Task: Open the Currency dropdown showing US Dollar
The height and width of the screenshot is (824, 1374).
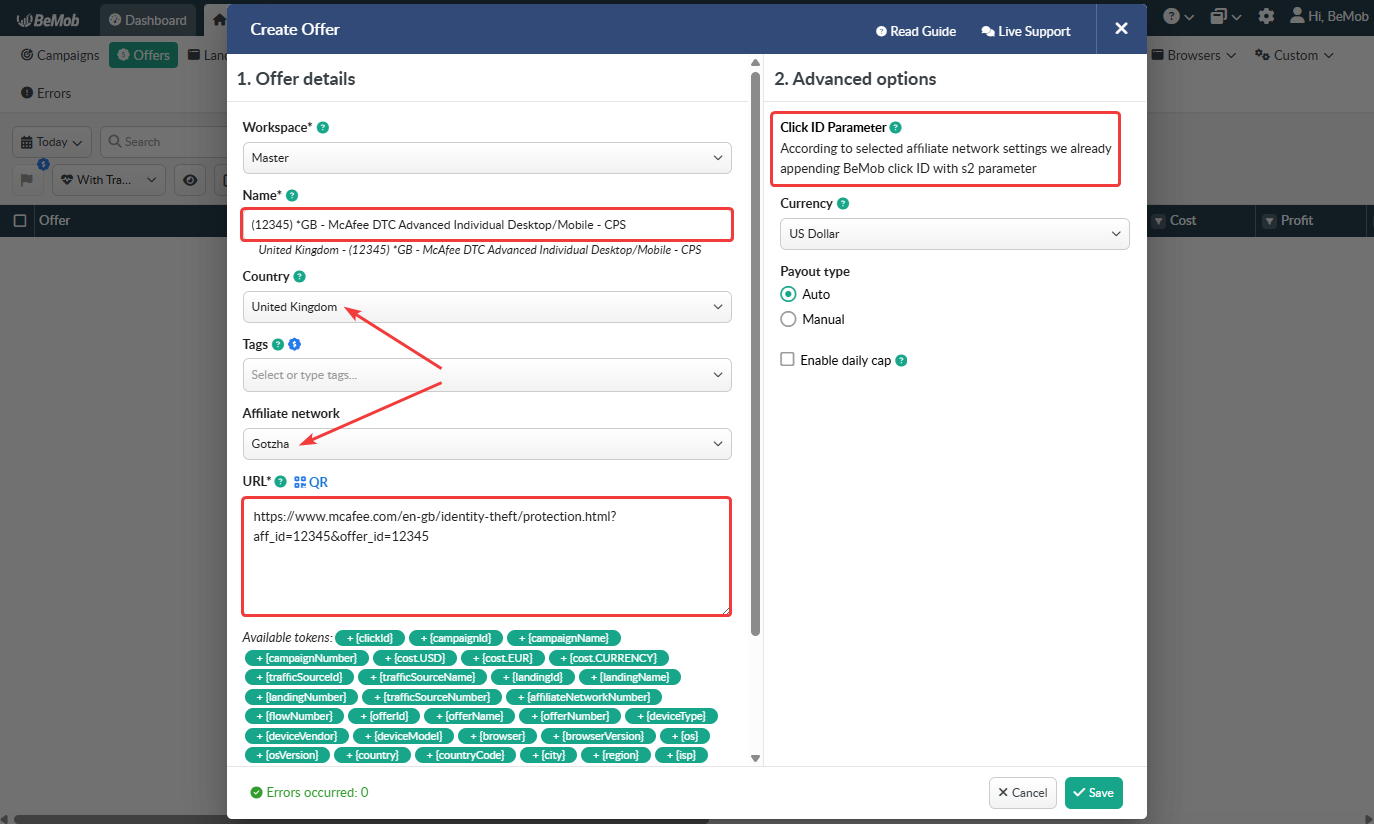Action: [955, 234]
